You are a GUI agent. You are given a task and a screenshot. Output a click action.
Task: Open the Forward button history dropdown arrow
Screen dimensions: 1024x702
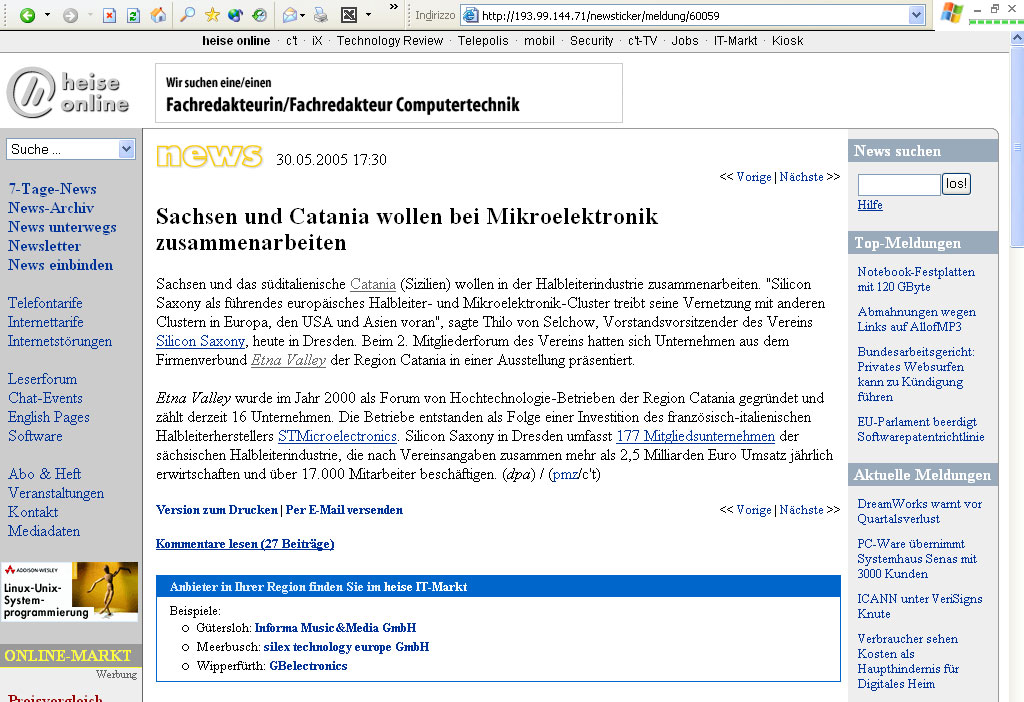[89, 15]
